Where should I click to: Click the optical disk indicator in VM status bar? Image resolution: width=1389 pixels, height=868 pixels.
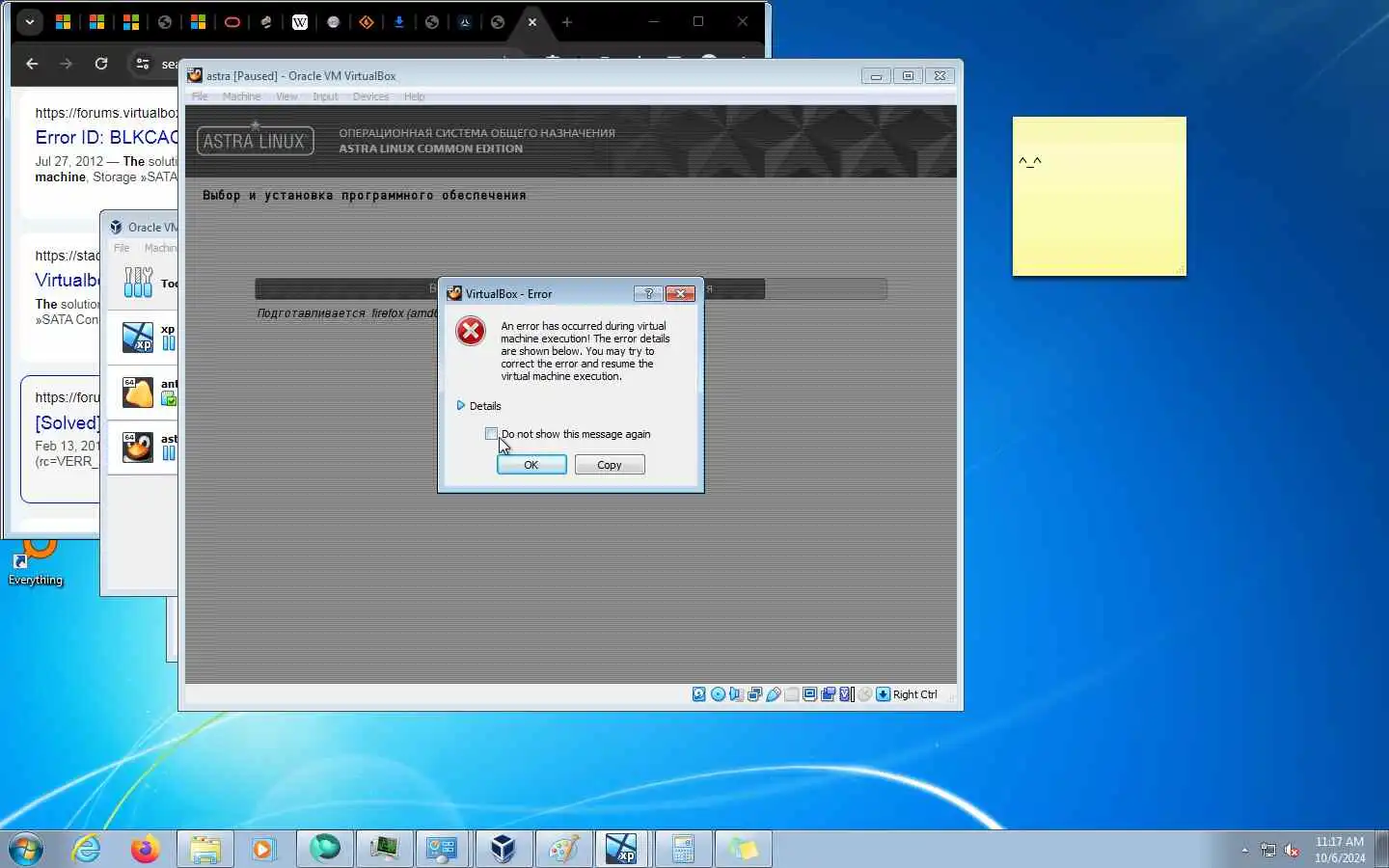click(718, 694)
